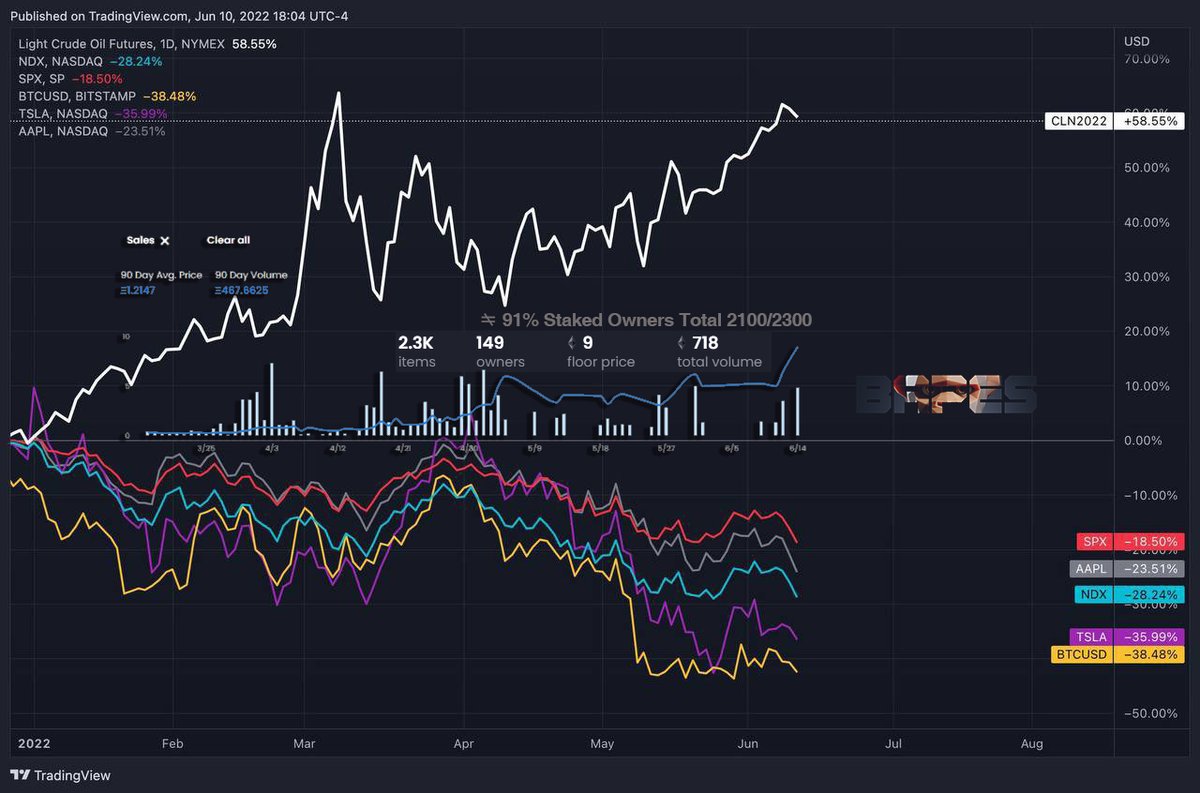Click the USD currency label on price axis

point(1136,42)
